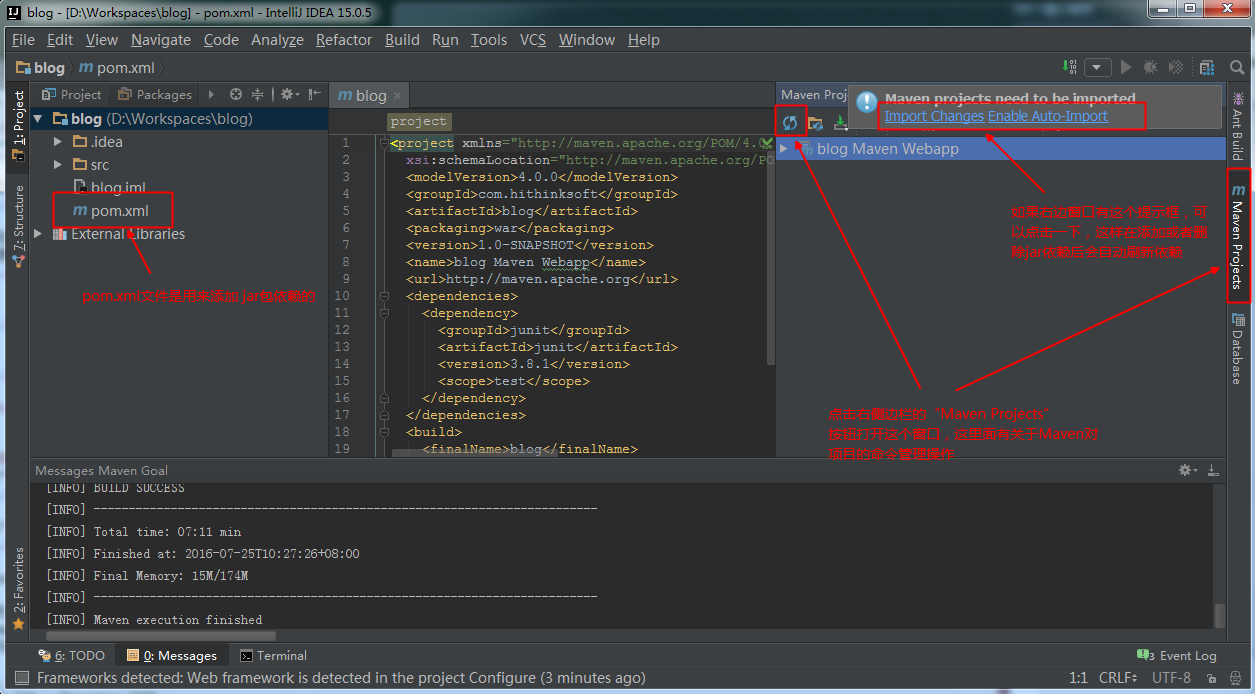This screenshot has width=1255, height=694.
Task: Expand the src folder in project tree
Action: 58,165
